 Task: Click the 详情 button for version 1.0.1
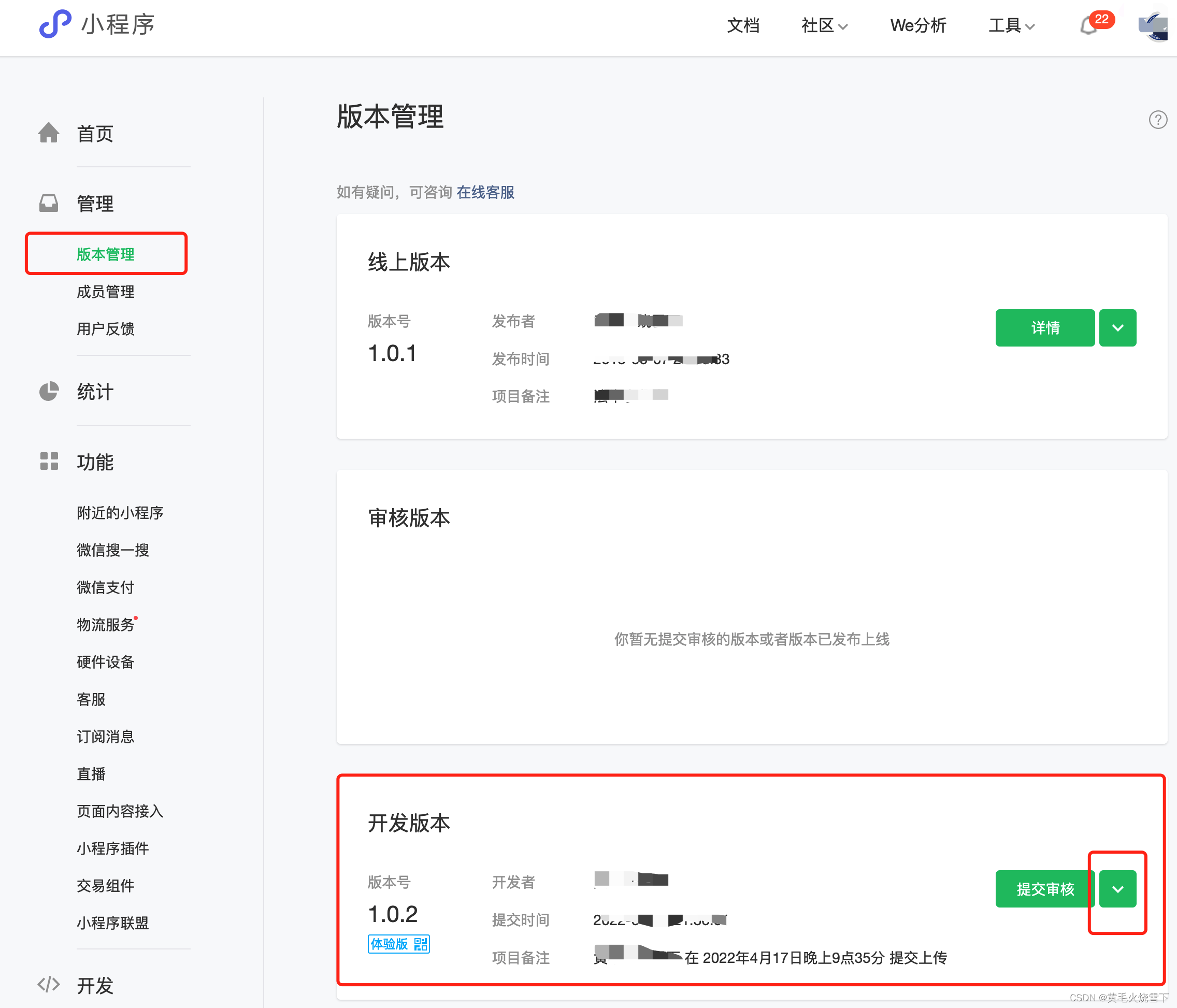[x=1045, y=328]
